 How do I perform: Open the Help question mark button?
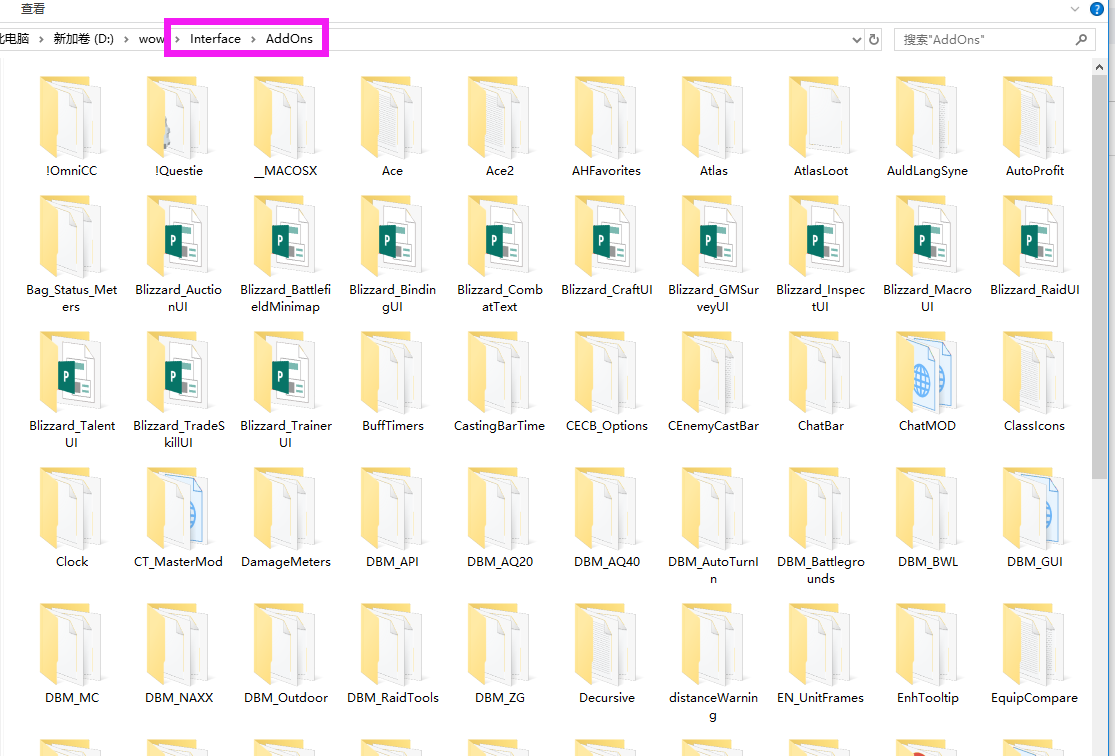click(x=1097, y=9)
